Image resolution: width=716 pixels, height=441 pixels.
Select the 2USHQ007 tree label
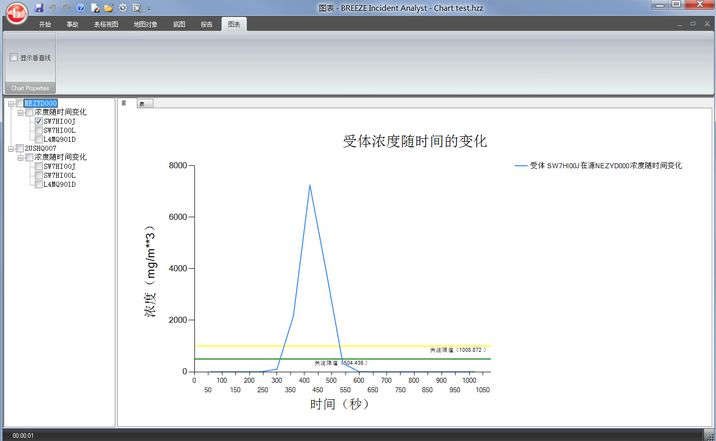click(x=40, y=148)
